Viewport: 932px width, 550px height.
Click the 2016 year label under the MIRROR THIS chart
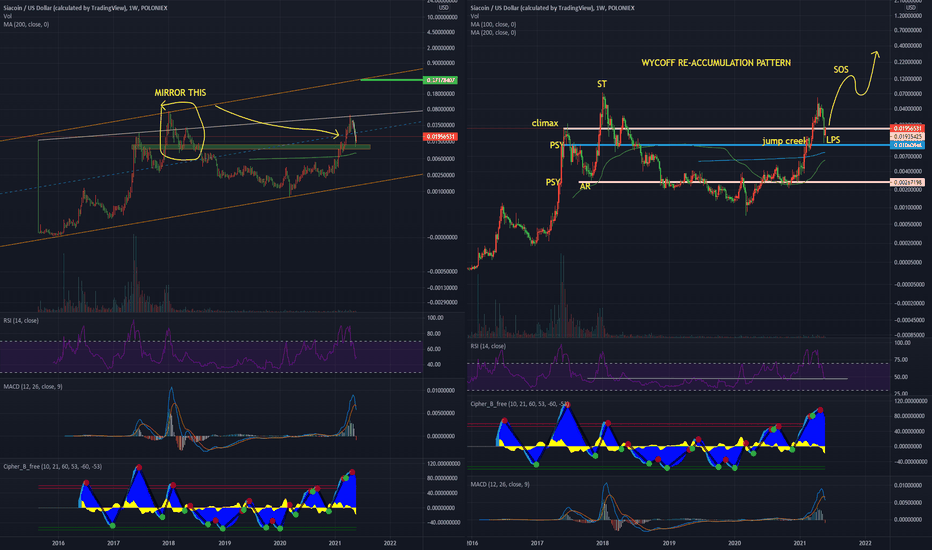pyautogui.click(x=58, y=543)
